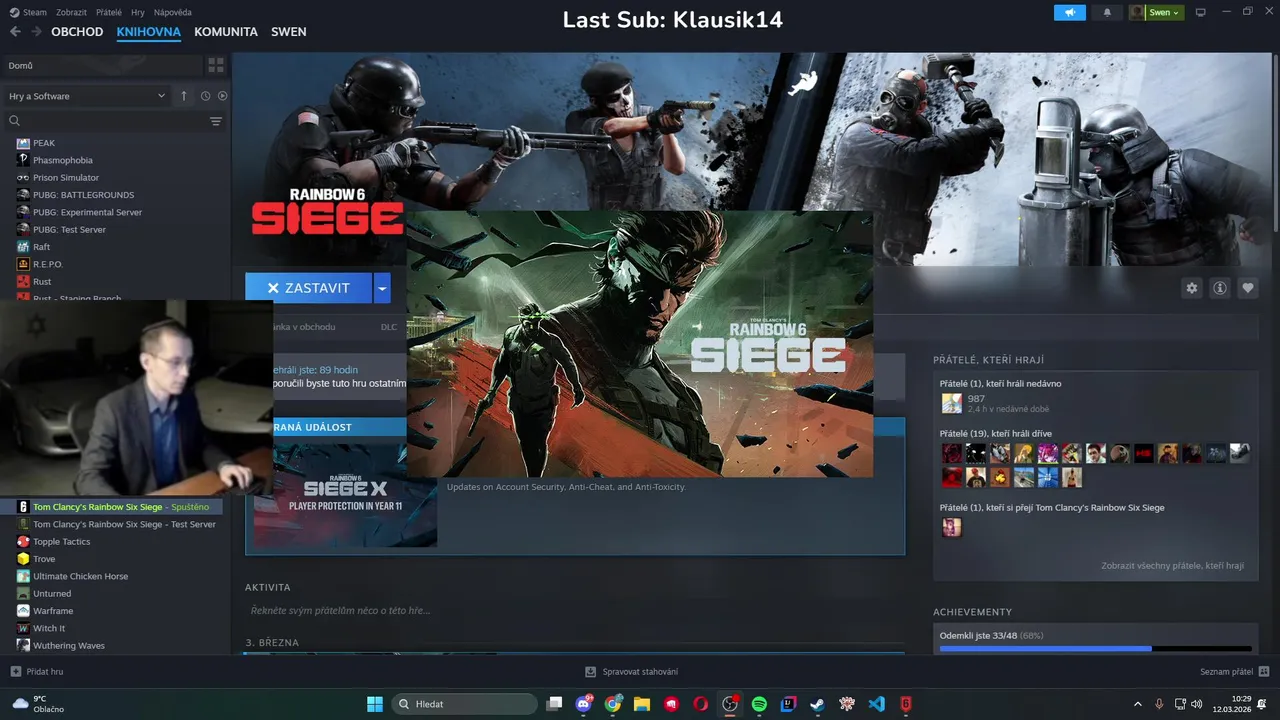The width and height of the screenshot is (1280, 720).
Task: Open the wishlisting friend's avatar
Action: tap(951, 527)
